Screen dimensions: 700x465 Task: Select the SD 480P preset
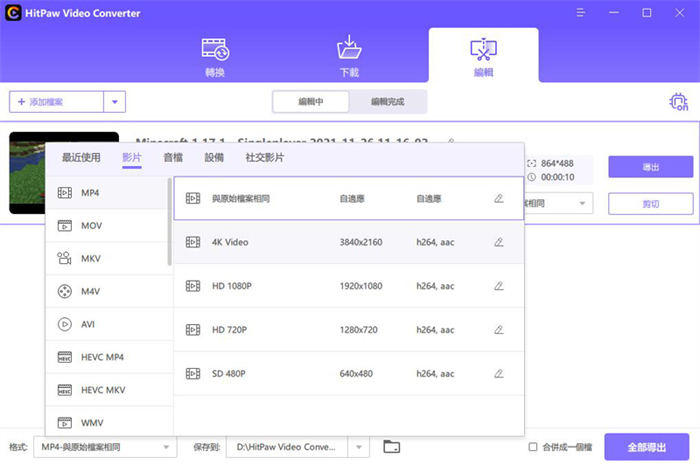(x=349, y=374)
